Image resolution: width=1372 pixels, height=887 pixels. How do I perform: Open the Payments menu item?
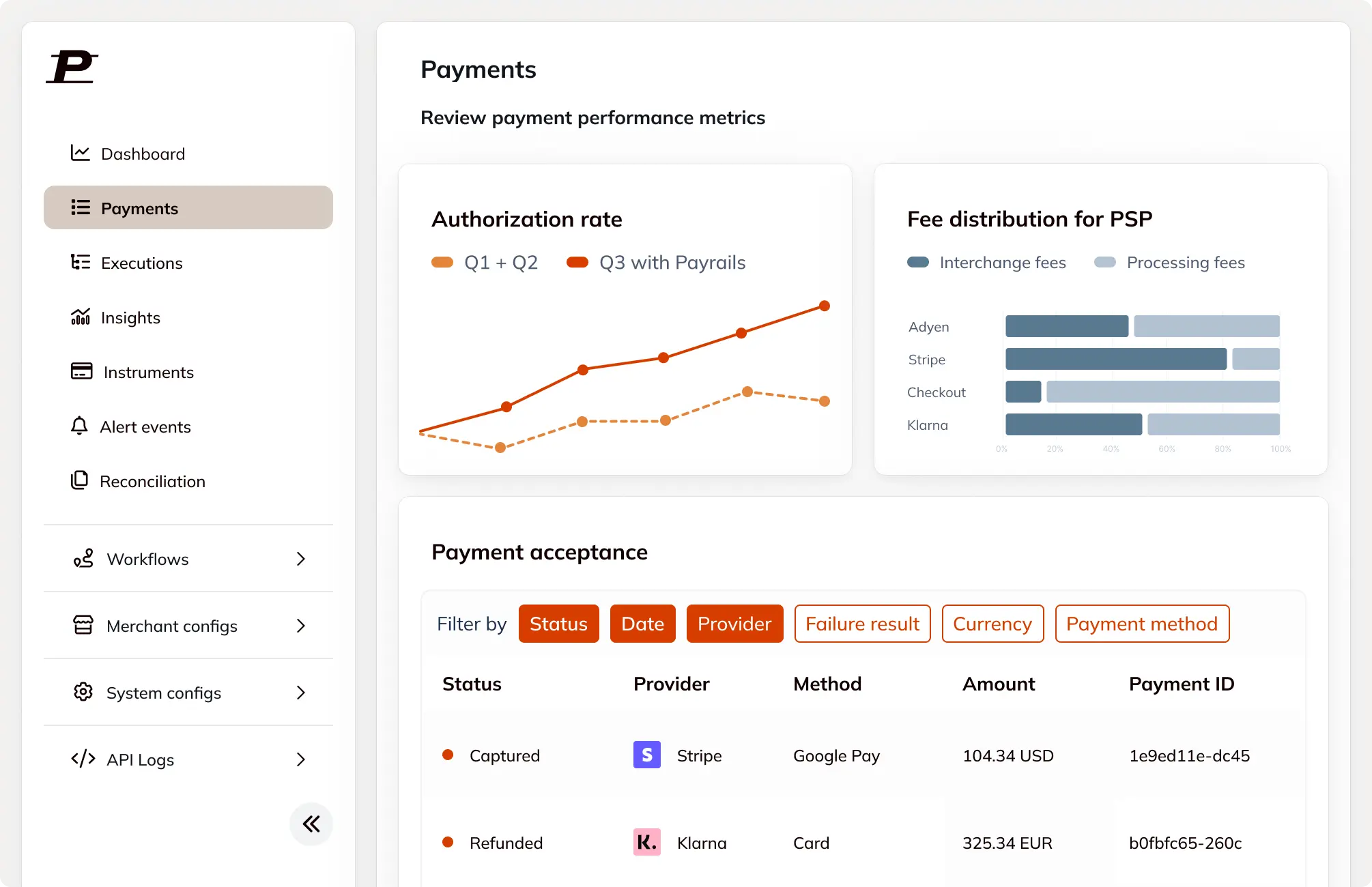tap(188, 207)
